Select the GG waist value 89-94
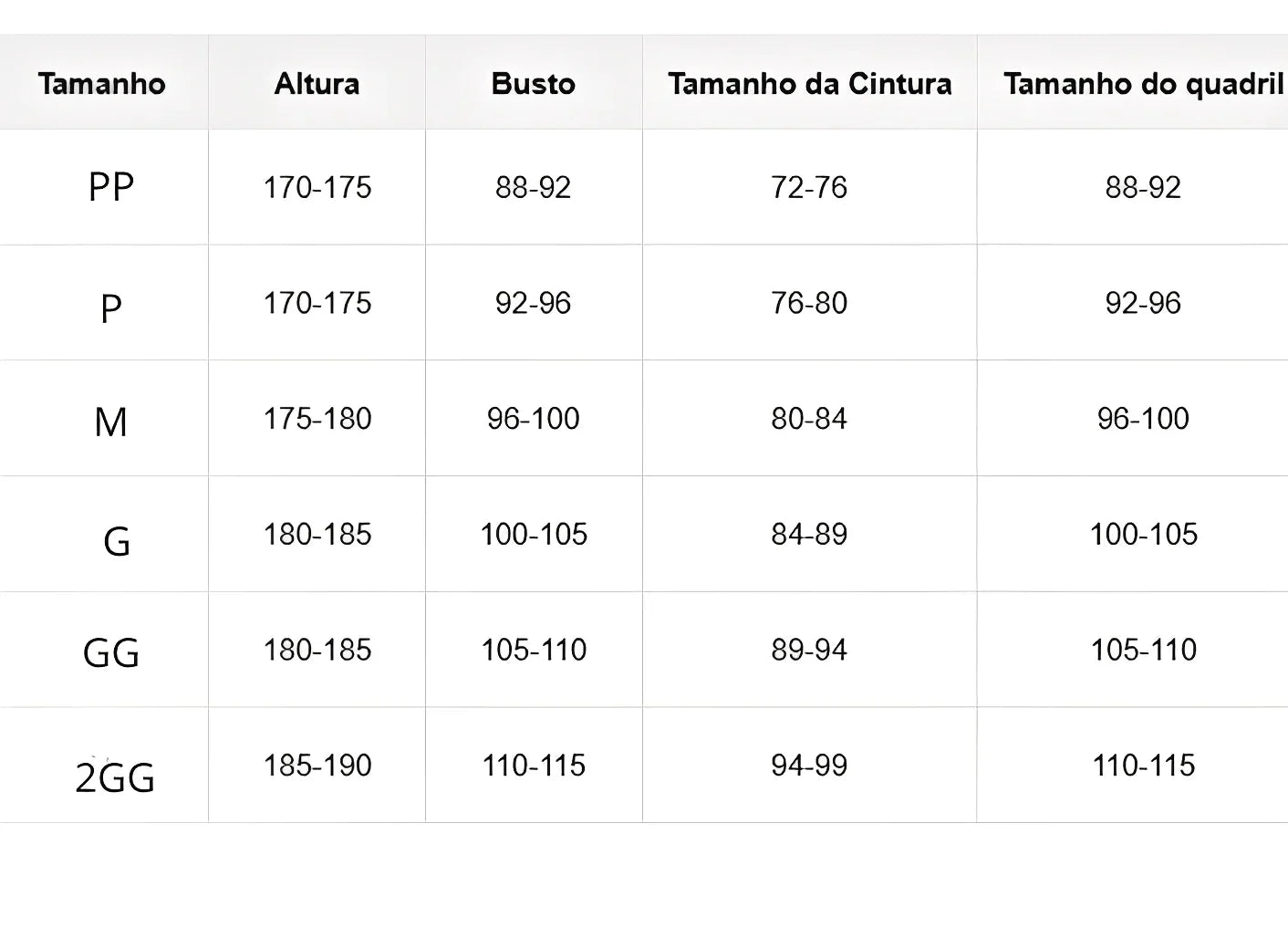 [809, 650]
